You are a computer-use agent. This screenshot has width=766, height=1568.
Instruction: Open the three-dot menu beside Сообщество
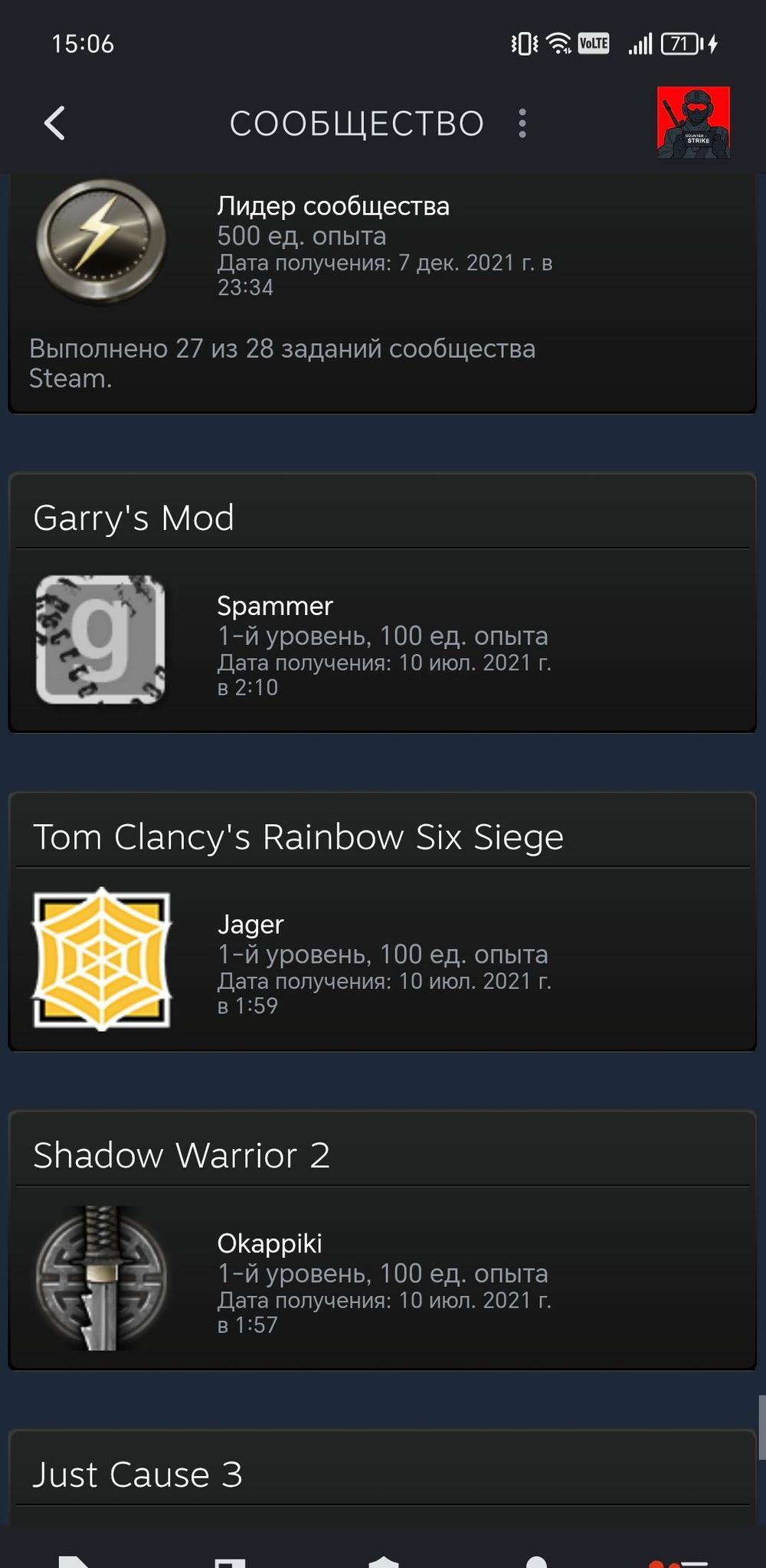click(522, 123)
